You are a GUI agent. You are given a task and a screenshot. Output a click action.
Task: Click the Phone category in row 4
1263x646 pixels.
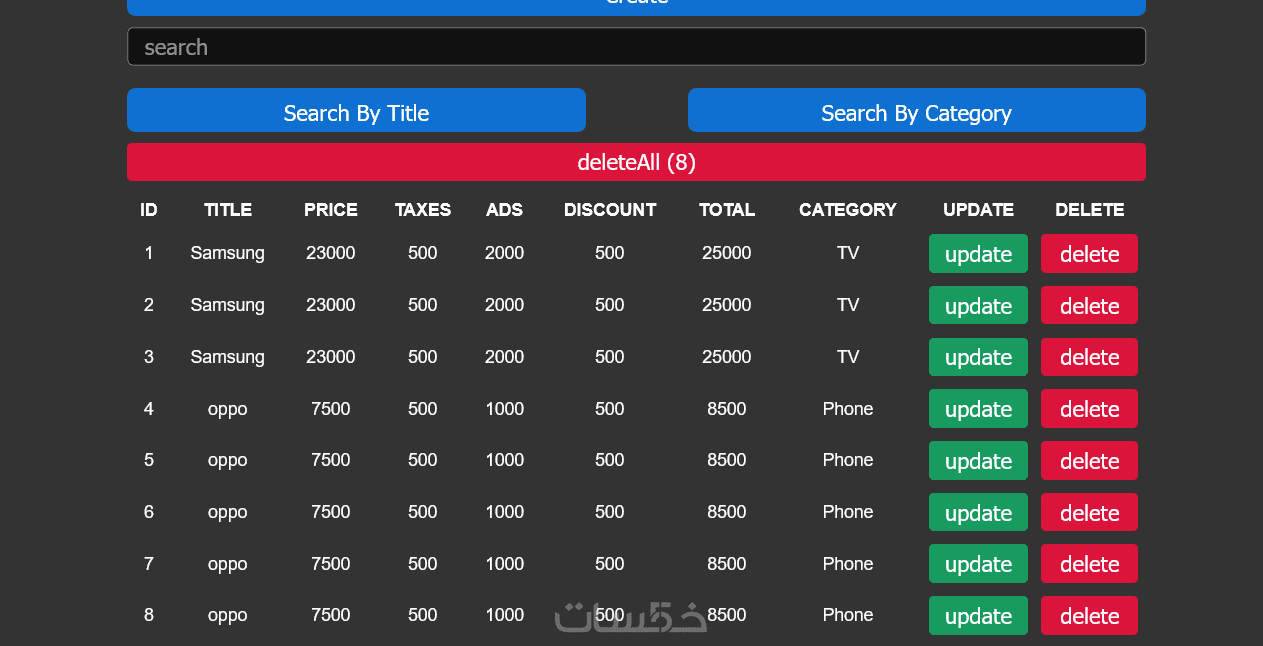[x=848, y=409]
